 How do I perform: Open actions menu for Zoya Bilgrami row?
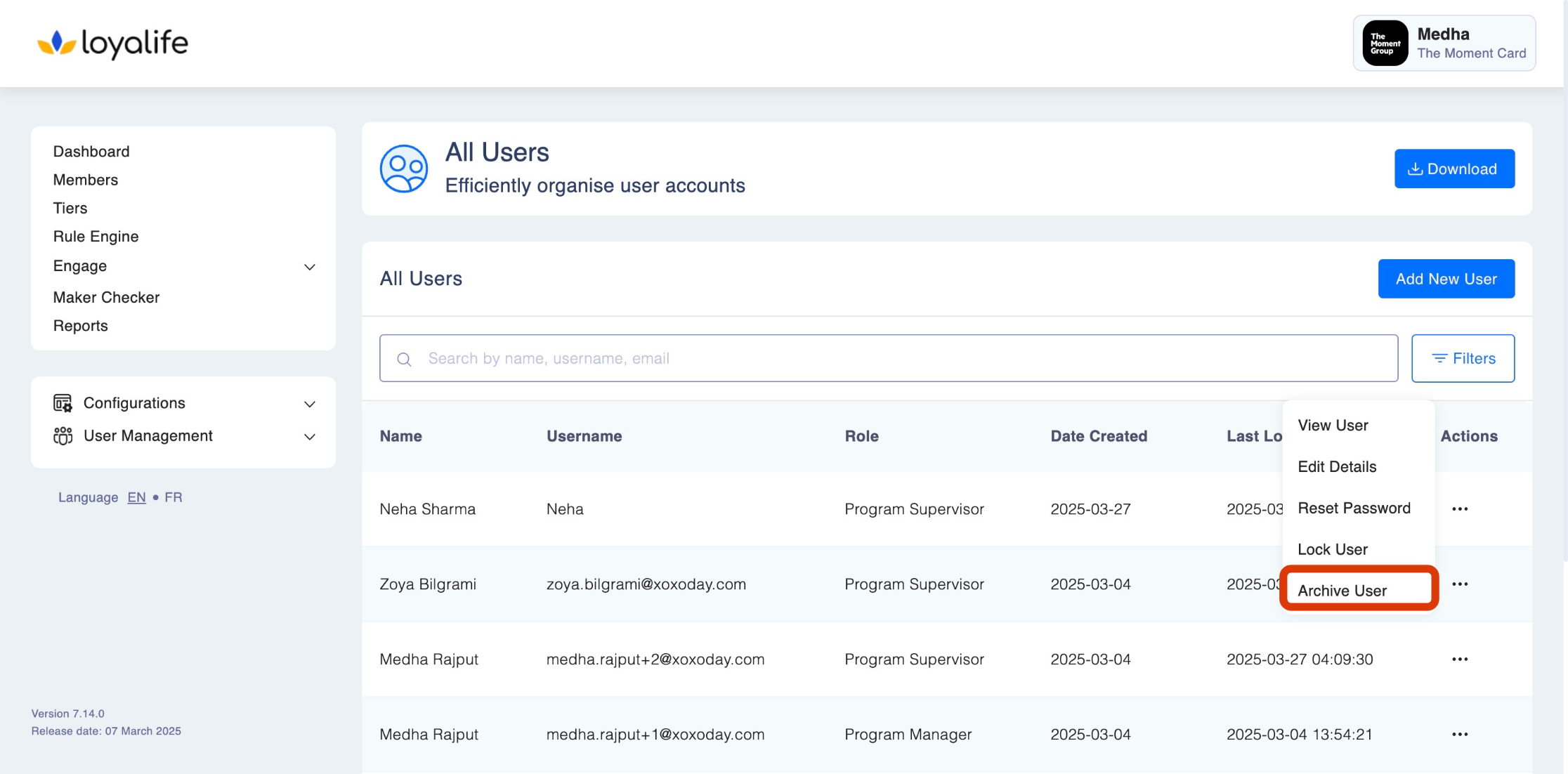point(1460,584)
